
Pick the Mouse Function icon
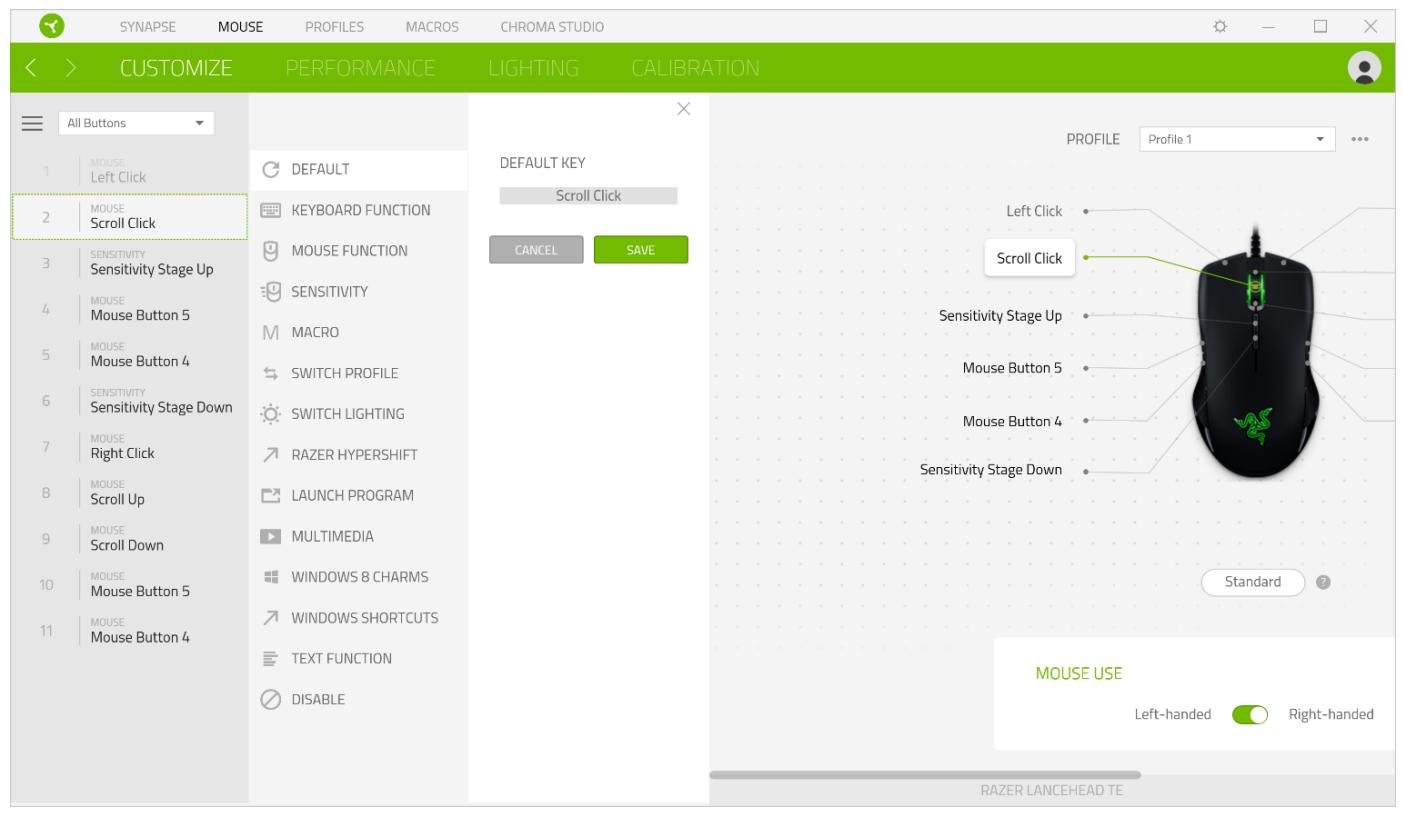(x=270, y=251)
